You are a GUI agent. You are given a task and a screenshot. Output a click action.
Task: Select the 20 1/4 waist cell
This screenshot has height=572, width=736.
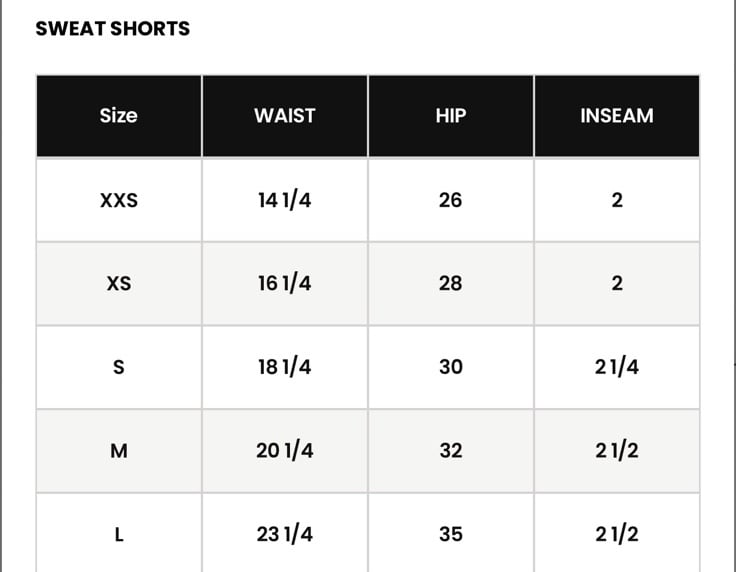pyautogui.click(x=285, y=451)
